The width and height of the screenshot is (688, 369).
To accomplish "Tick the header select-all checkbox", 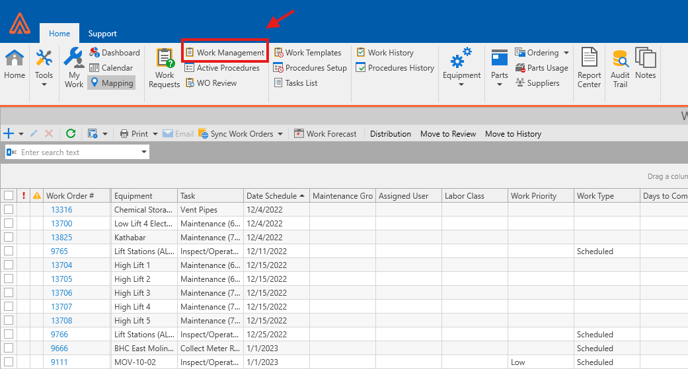I will 8,196.
